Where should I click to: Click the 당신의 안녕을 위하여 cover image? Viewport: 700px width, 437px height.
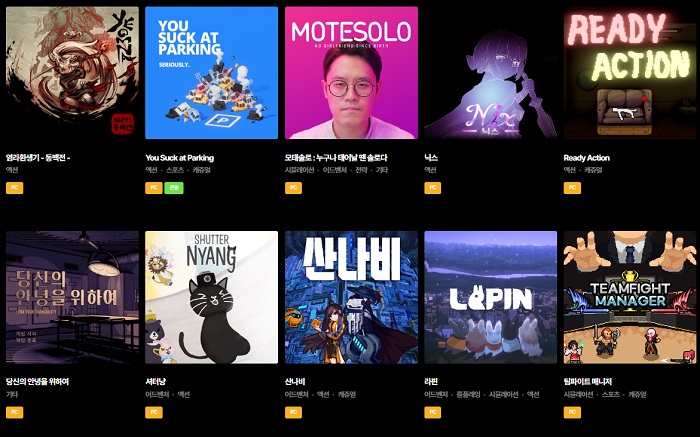point(72,297)
